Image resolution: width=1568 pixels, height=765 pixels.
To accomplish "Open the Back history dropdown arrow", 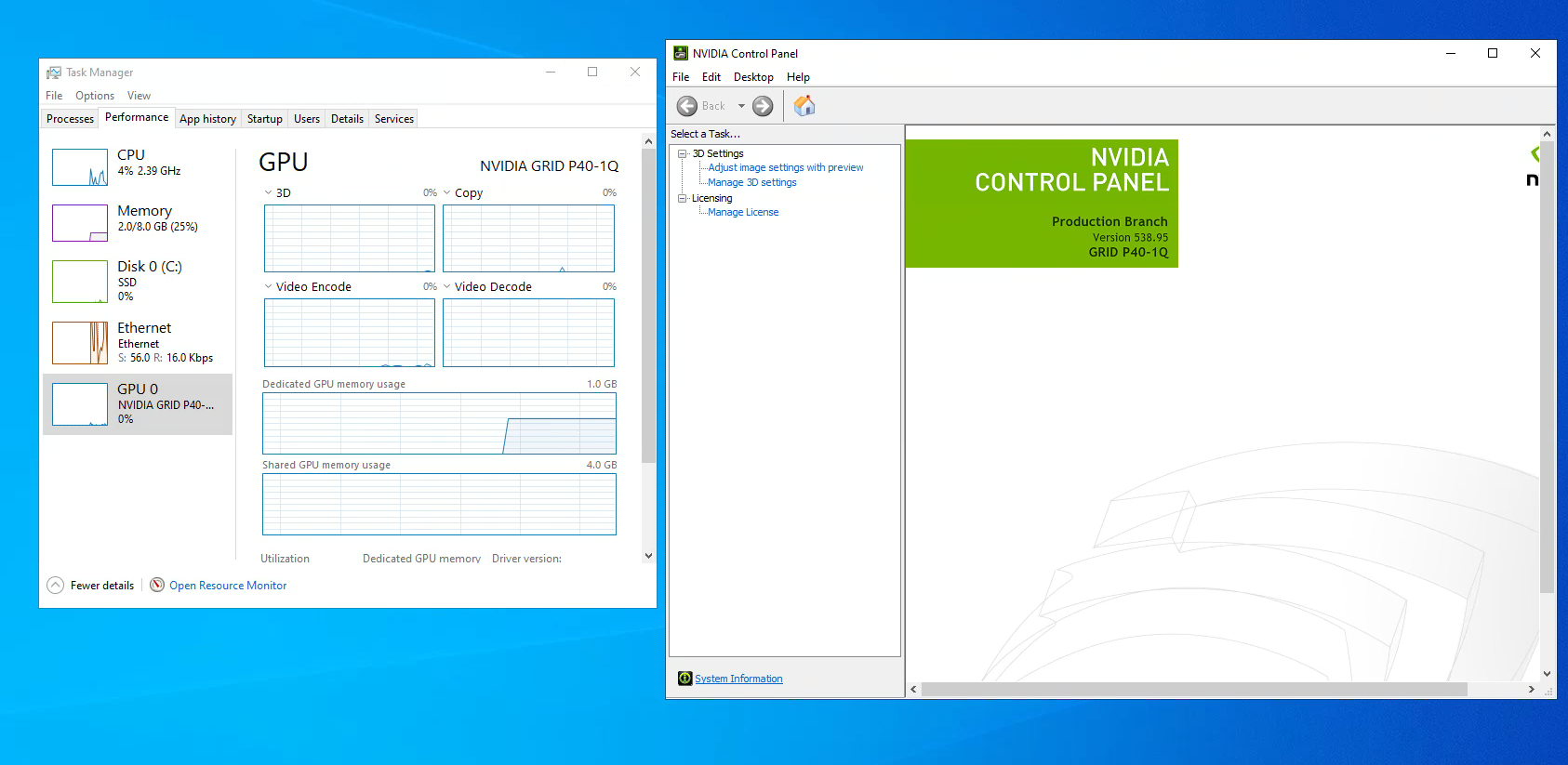I will [x=741, y=106].
